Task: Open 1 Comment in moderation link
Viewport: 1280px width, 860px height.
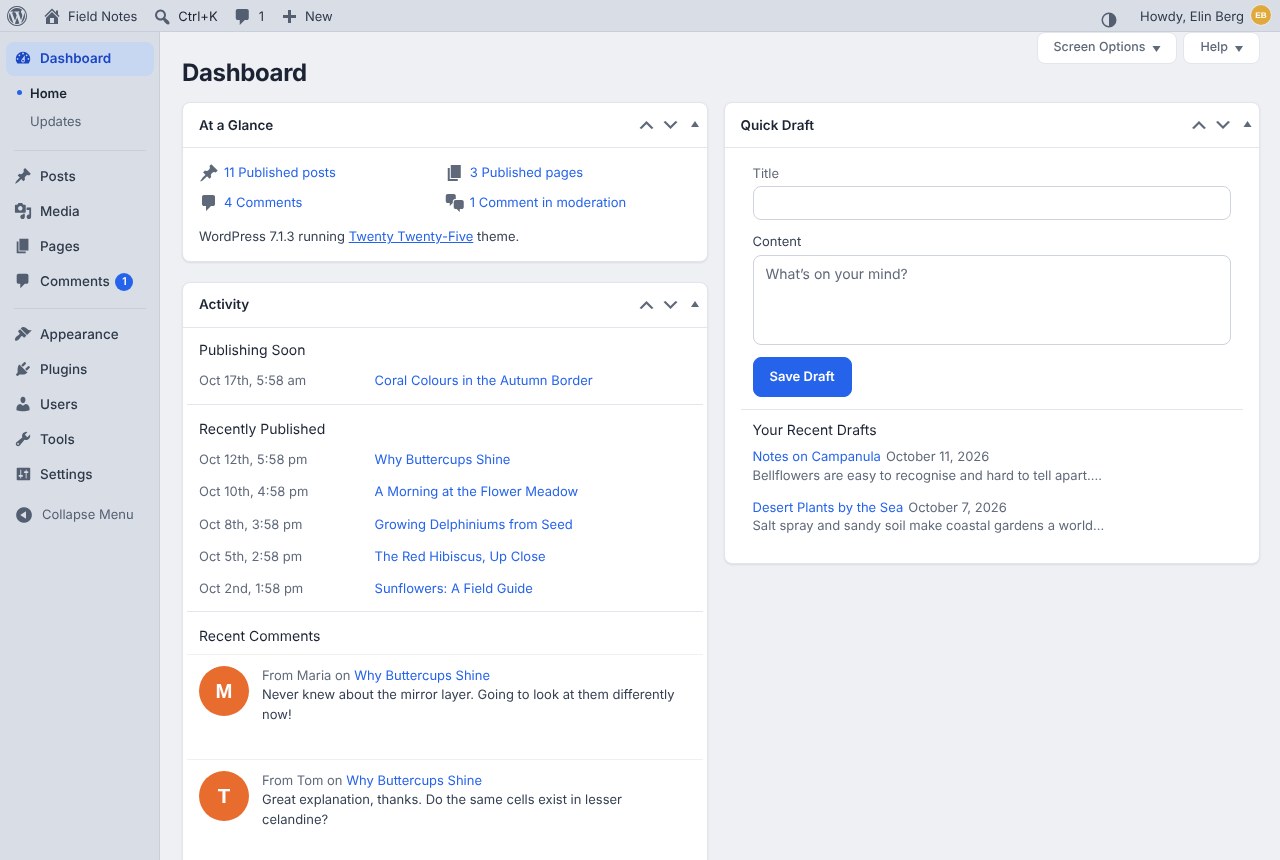Action: click(x=548, y=202)
